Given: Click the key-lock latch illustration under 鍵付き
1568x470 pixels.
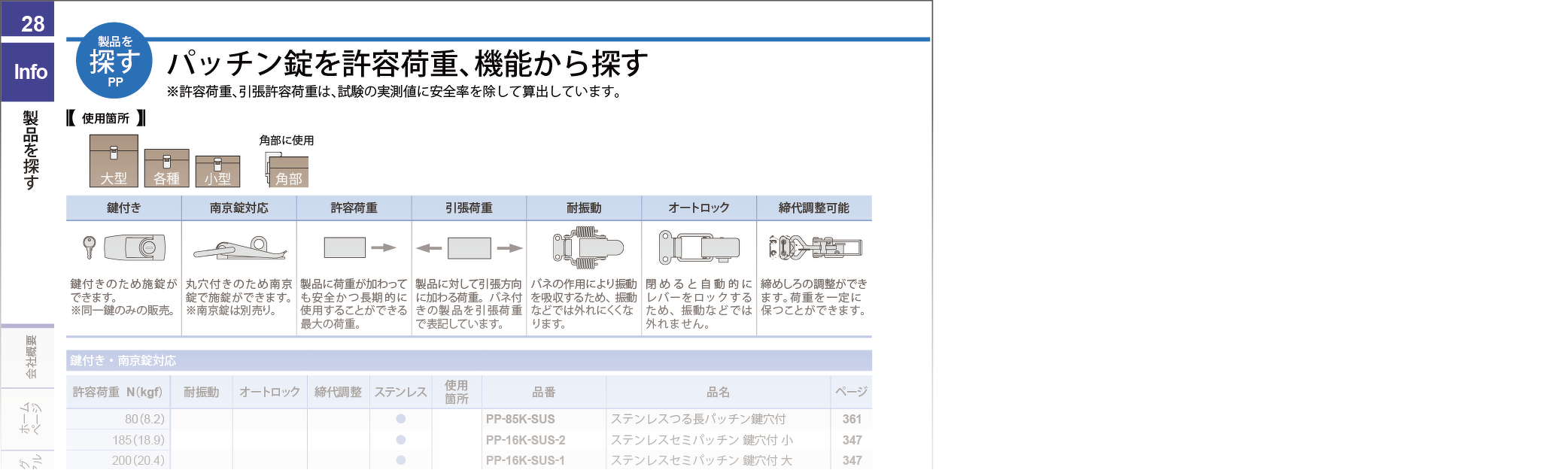Looking at the screenshot, I should pos(123,247).
